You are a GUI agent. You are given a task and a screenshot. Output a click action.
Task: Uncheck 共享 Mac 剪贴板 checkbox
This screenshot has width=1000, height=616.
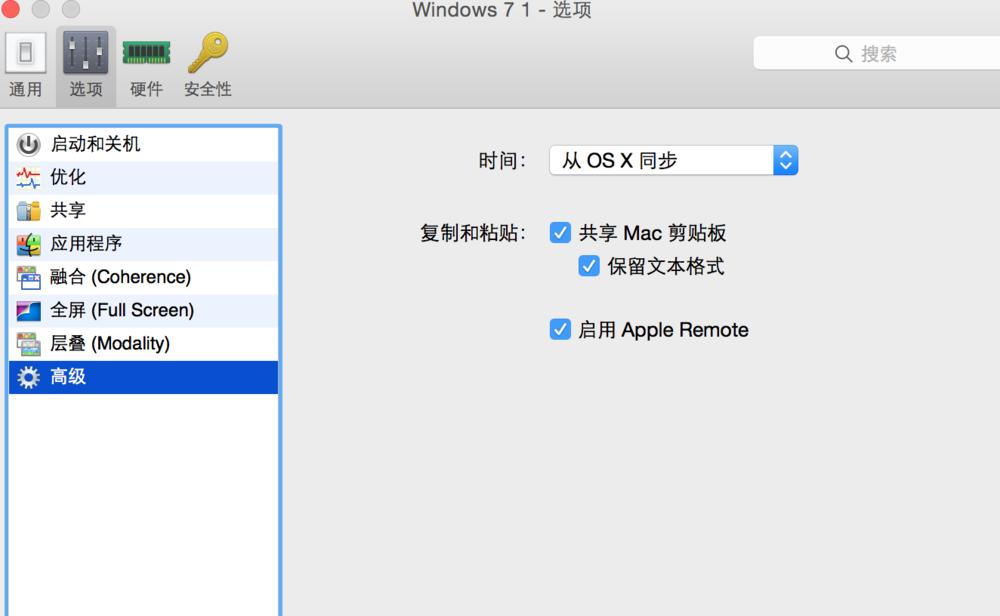[x=560, y=233]
